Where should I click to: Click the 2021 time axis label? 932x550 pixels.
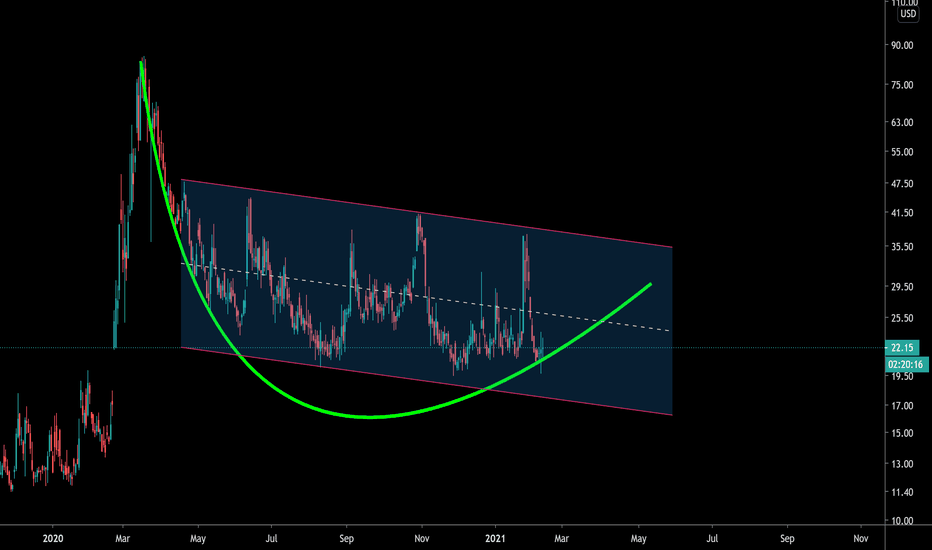pos(495,539)
